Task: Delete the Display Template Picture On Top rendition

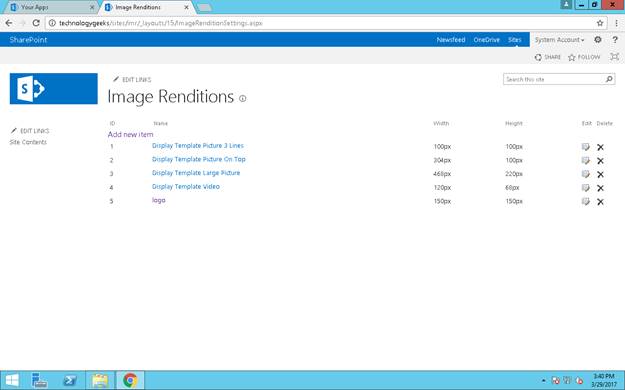Action: [x=600, y=161]
